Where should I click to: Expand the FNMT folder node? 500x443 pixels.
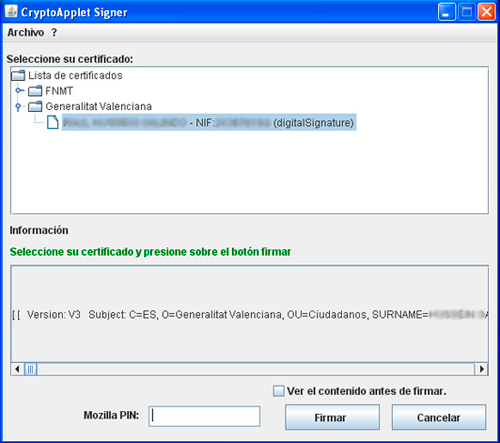(19, 90)
